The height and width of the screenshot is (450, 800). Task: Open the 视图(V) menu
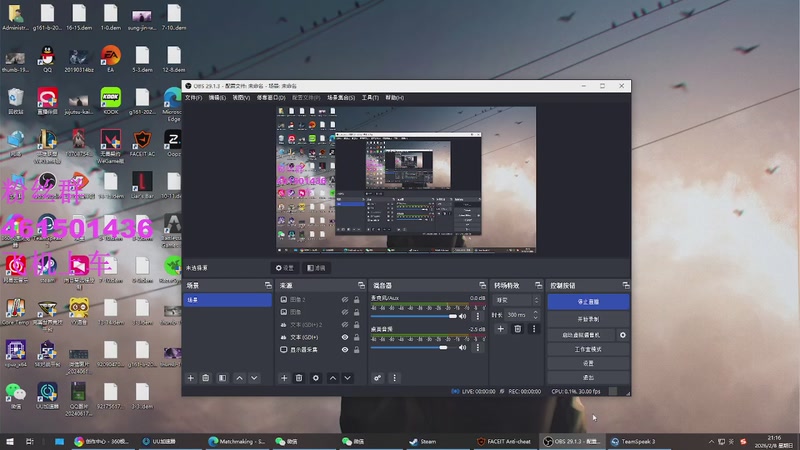[x=241, y=97]
